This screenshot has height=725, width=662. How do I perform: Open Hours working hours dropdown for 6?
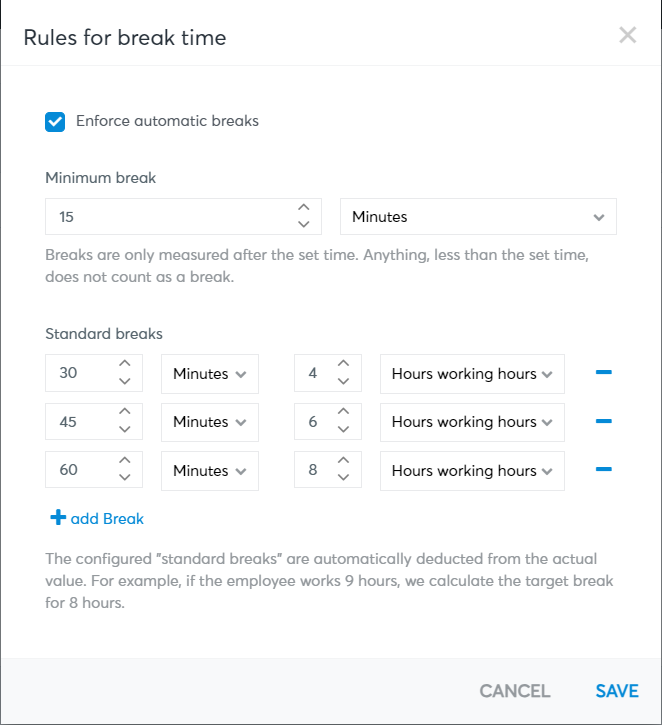[x=472, y=422]
